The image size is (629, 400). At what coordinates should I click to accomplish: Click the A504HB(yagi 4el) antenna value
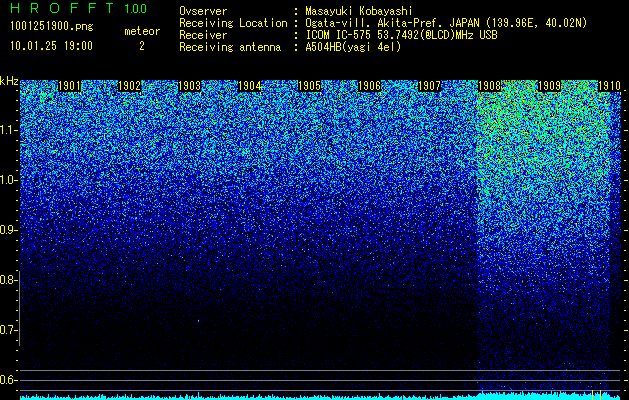[353, 47]
